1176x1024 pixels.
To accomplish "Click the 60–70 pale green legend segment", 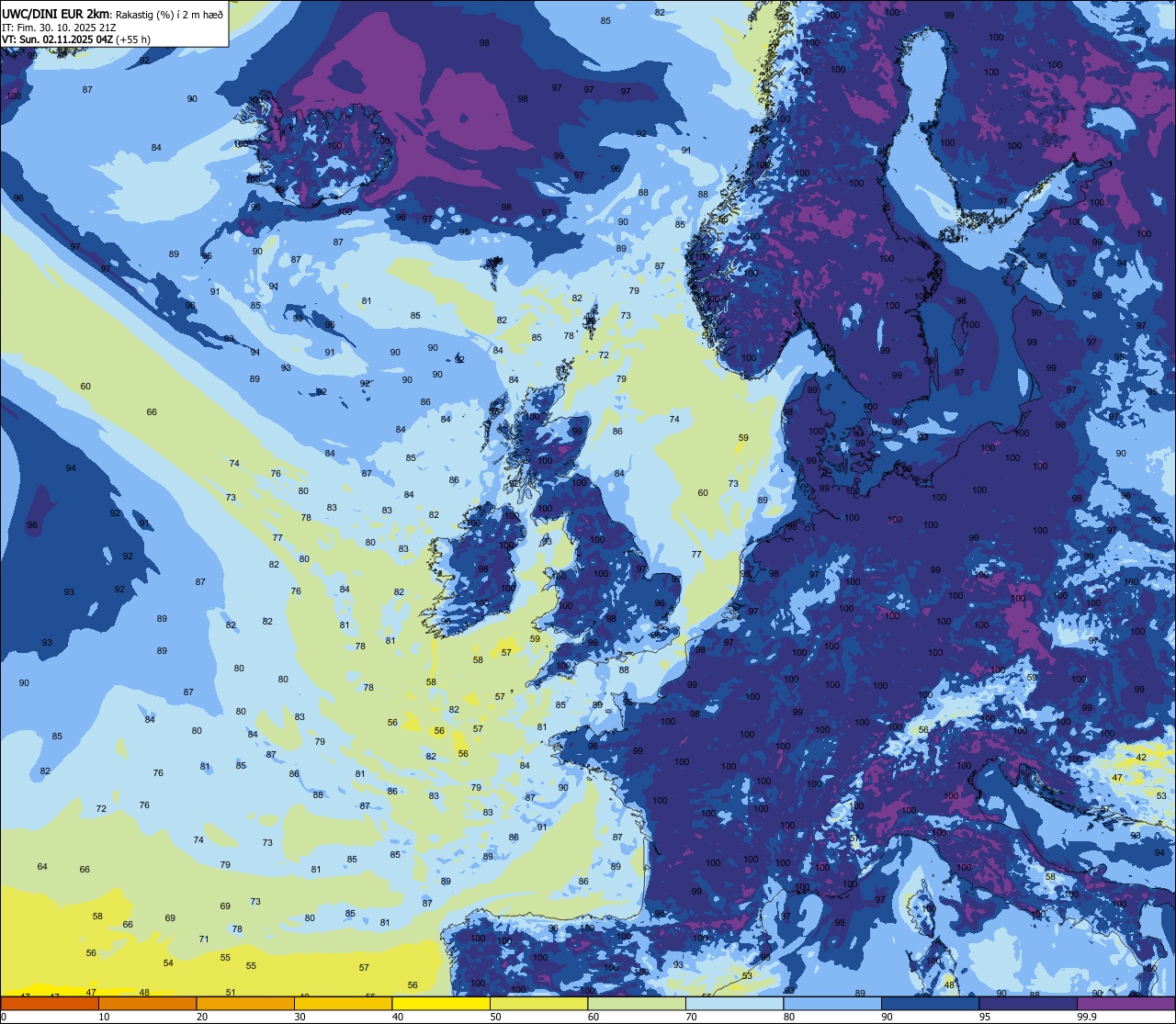I will tap(637, 1003).
